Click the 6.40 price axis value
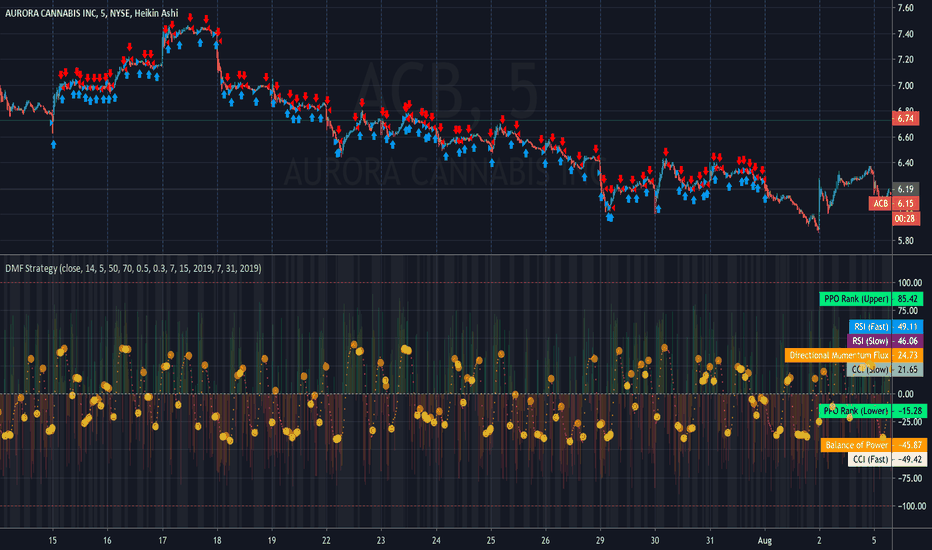This screenshot has height=550, width=932. 905,162
